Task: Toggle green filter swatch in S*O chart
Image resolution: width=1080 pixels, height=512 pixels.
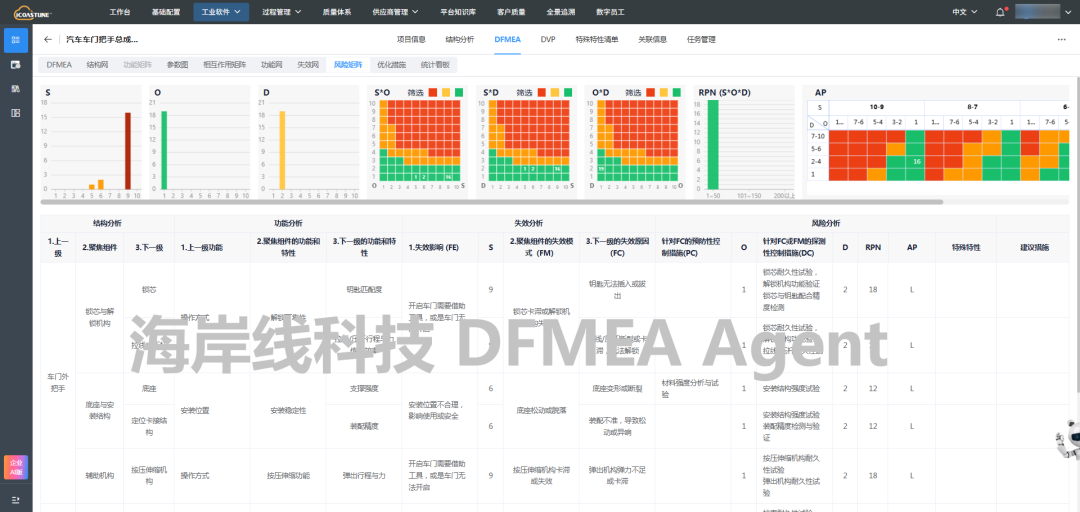Action: point(459,92)
